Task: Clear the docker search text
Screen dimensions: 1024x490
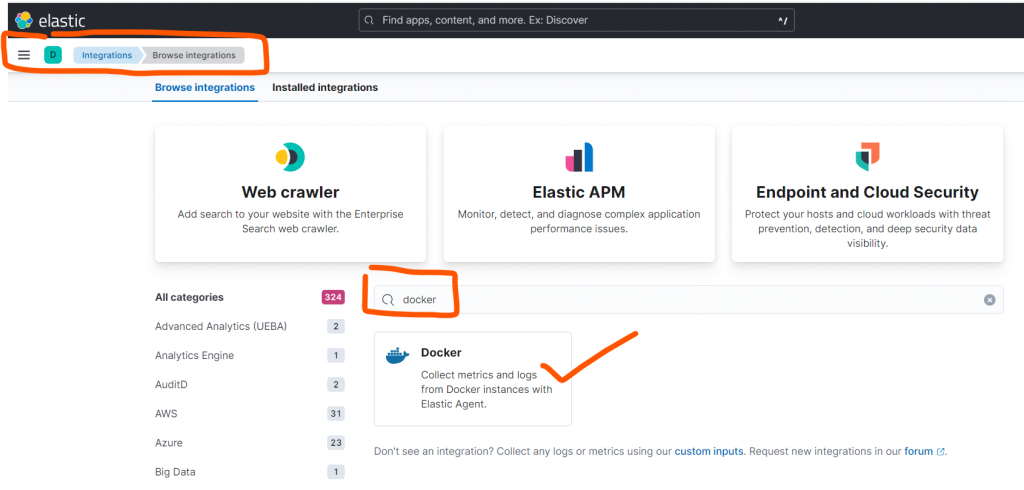Action: pos(989,299)
